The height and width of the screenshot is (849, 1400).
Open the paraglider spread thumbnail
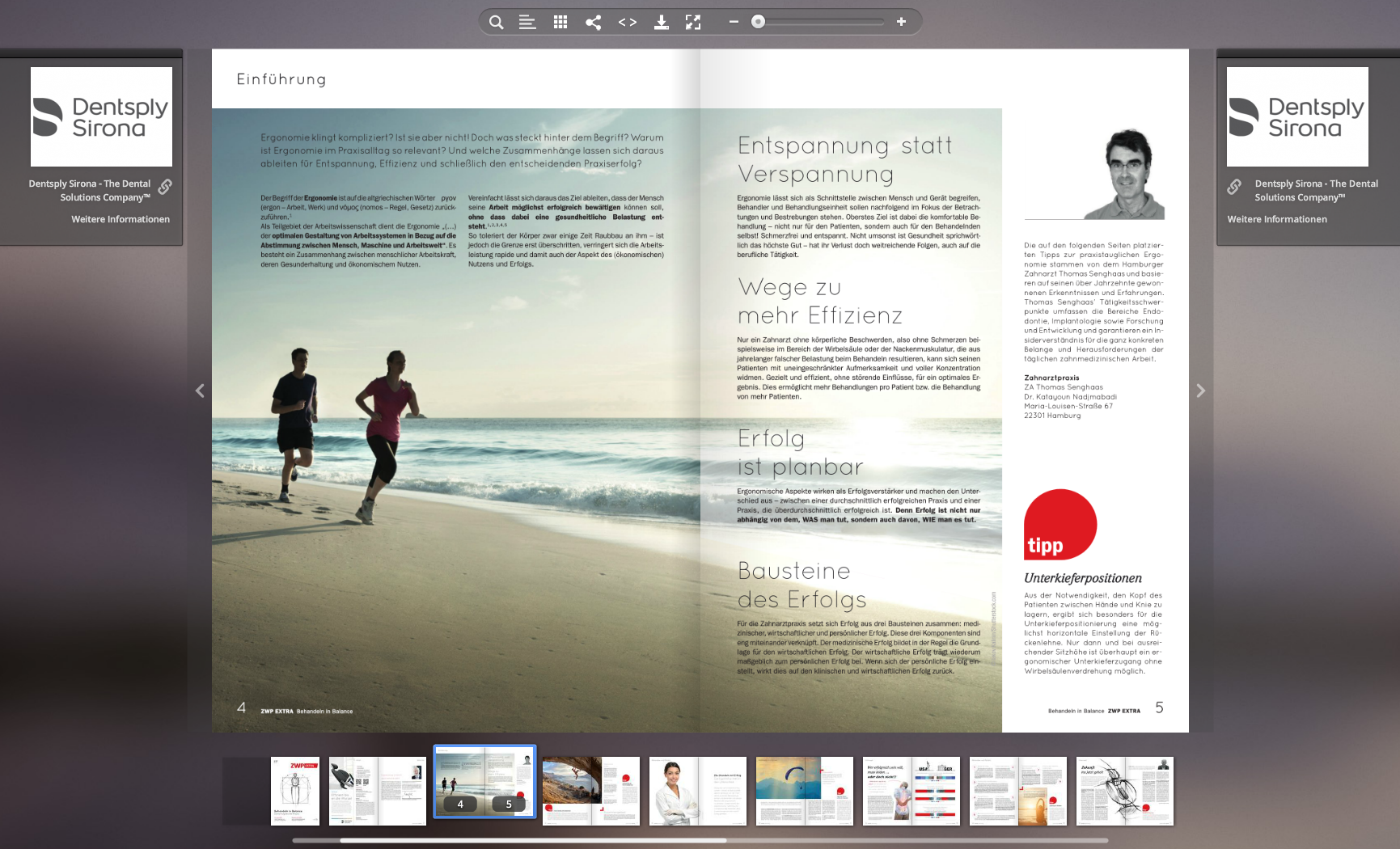point(805,791)
